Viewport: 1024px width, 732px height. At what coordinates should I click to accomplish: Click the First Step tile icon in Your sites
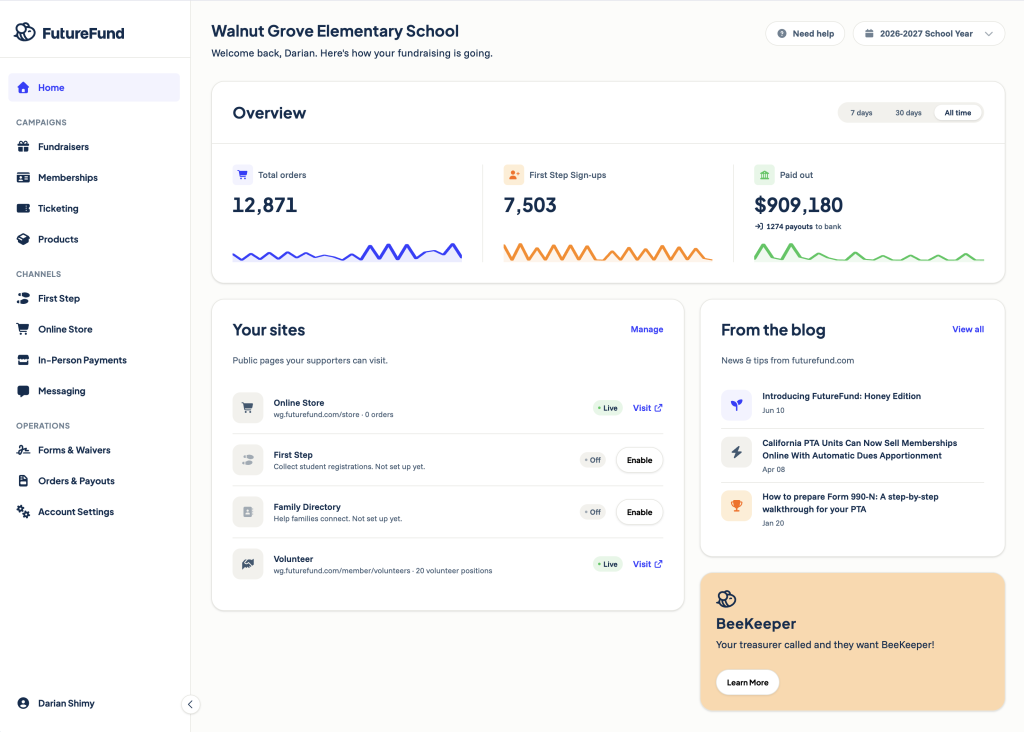(248, 460)
